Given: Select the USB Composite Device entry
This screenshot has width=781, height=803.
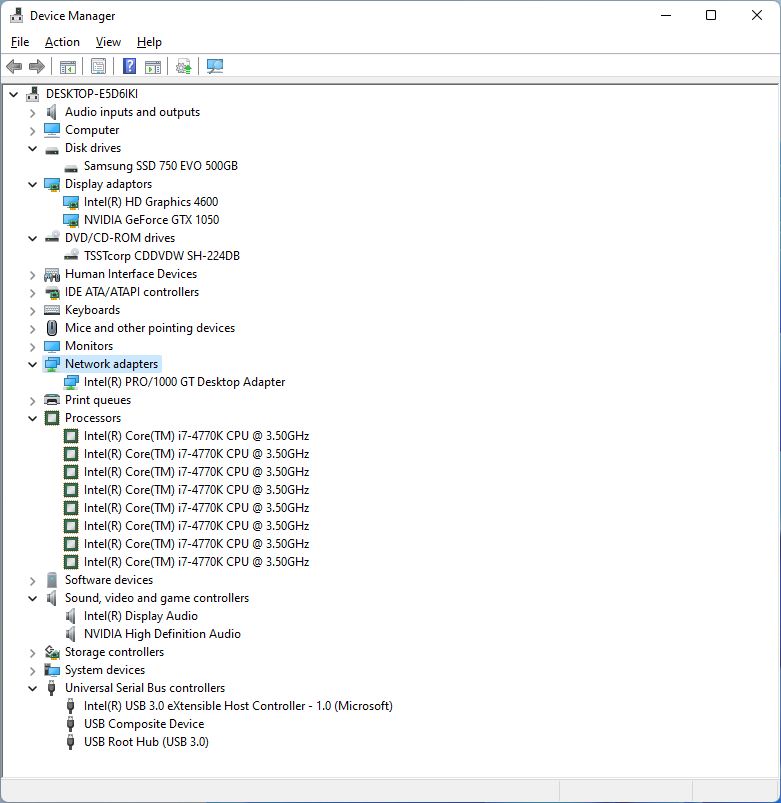Looking at the screenshot, I should 143,724.
